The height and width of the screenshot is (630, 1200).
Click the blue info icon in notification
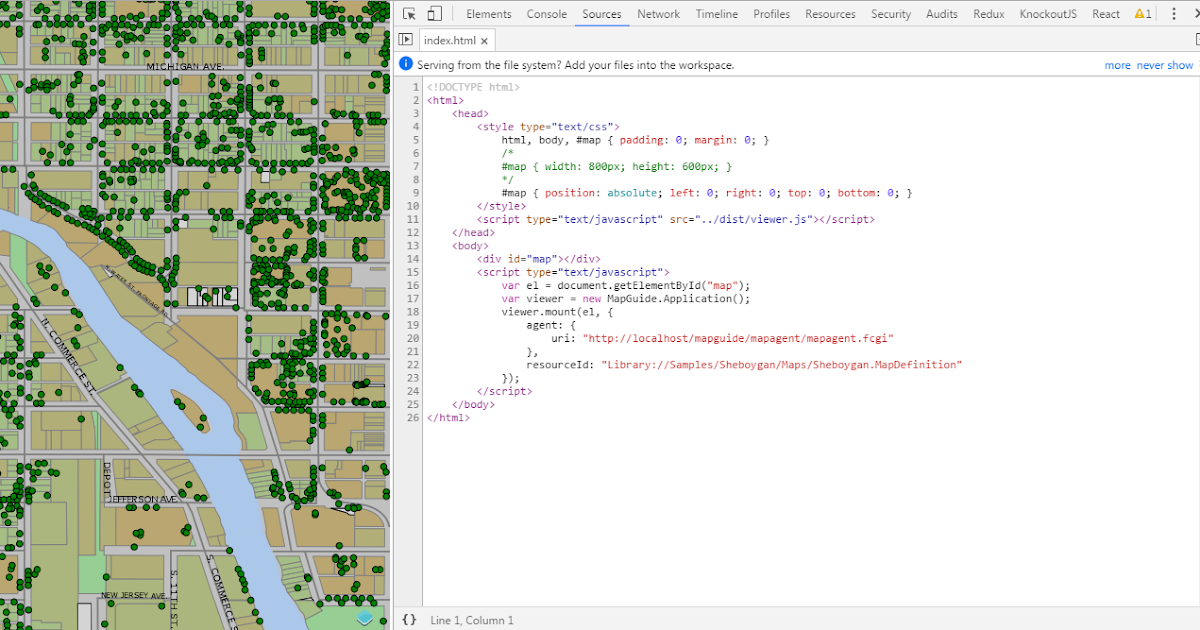pyautogui.click(x=406, y=65)
